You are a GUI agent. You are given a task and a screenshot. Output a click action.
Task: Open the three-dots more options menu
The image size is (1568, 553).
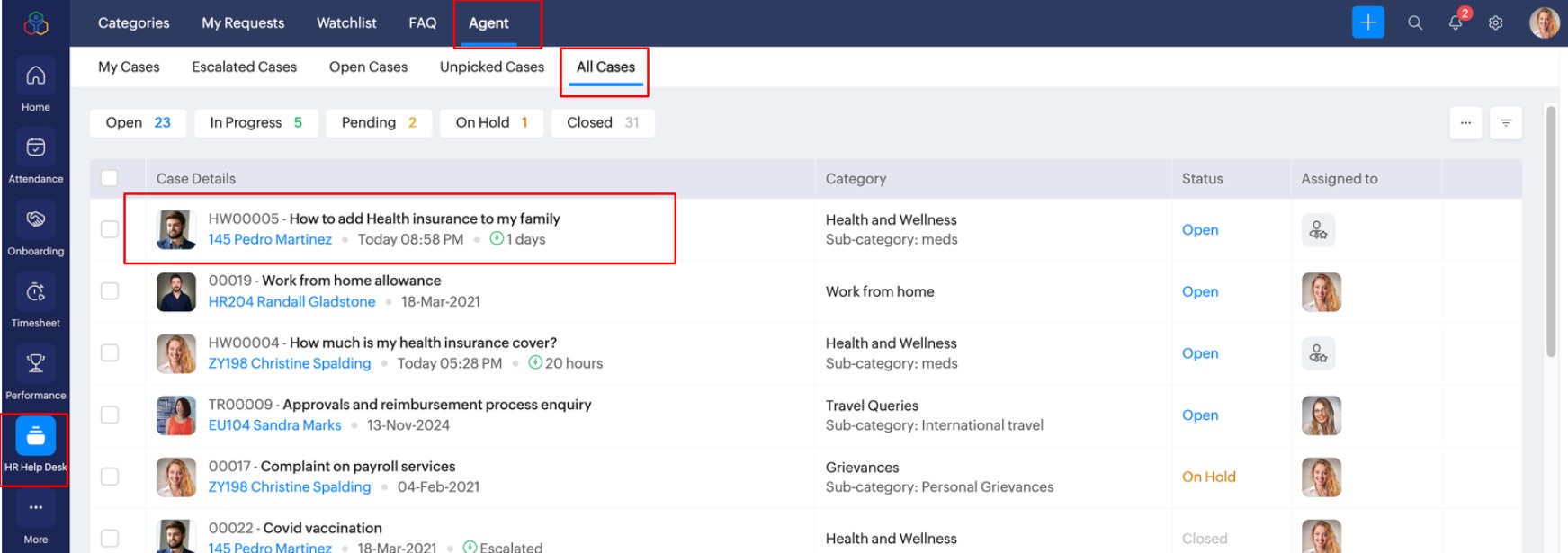[1465, 123]
